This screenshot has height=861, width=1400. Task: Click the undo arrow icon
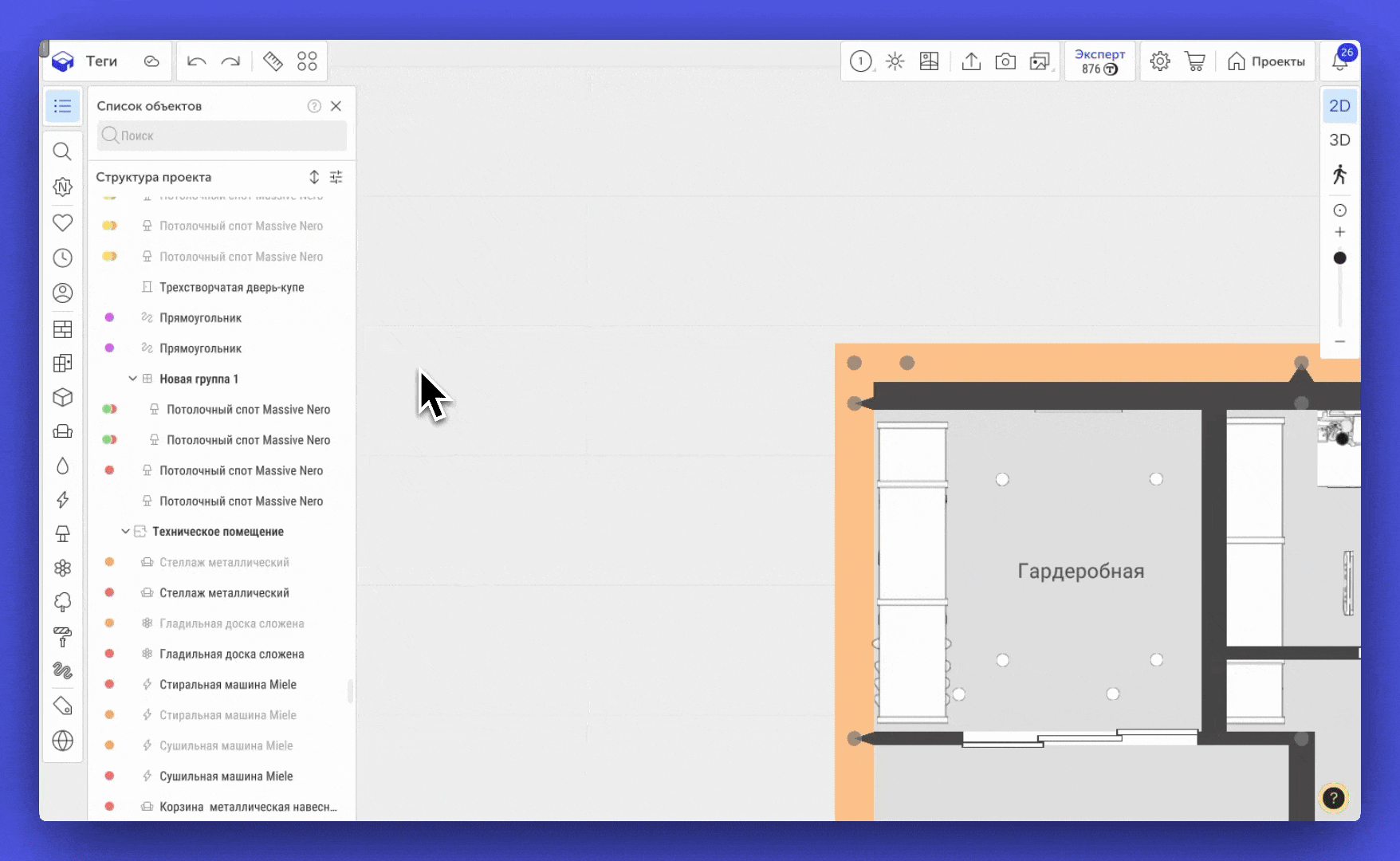tap(196, 61)
